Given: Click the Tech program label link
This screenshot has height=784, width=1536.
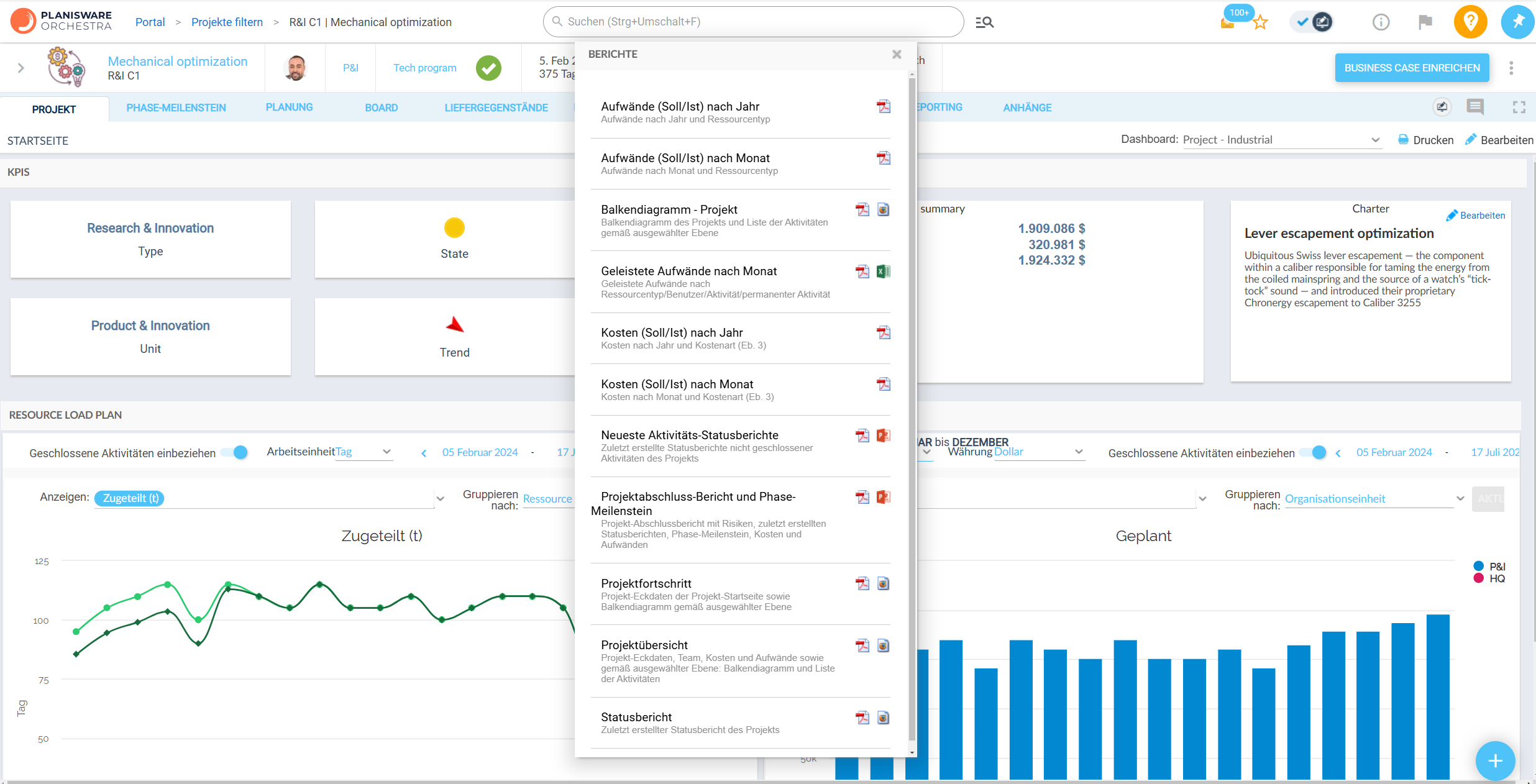Looking at the screenshot, I should (424, 68).
